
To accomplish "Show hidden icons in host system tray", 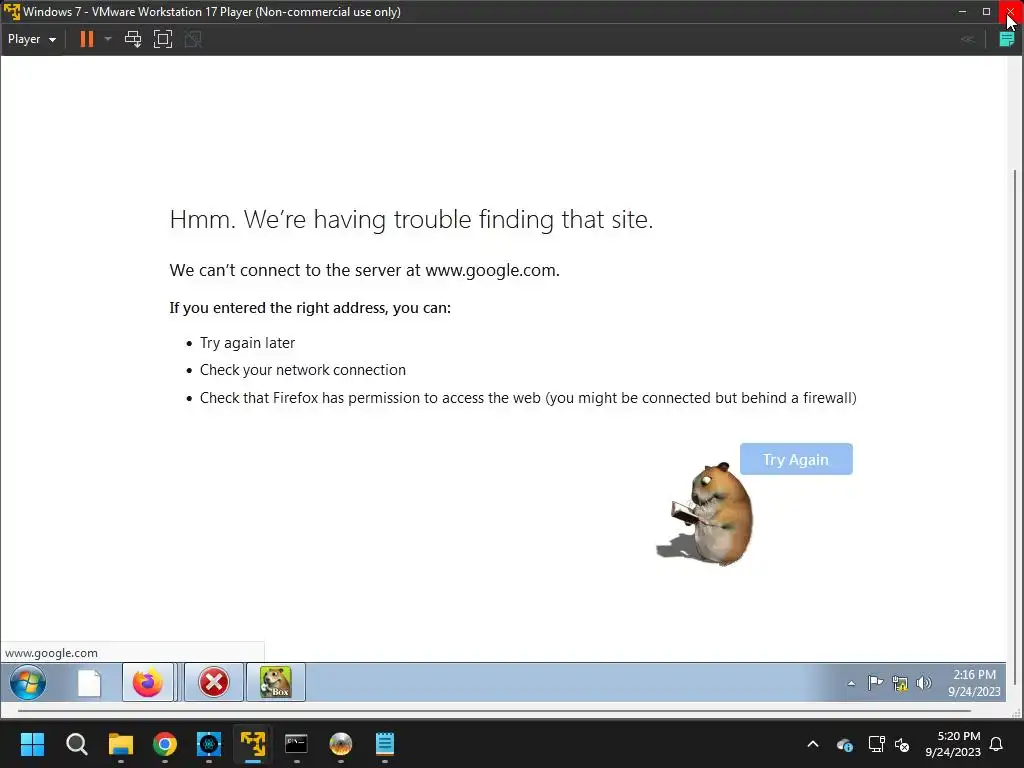I will (x=813, y=744).
